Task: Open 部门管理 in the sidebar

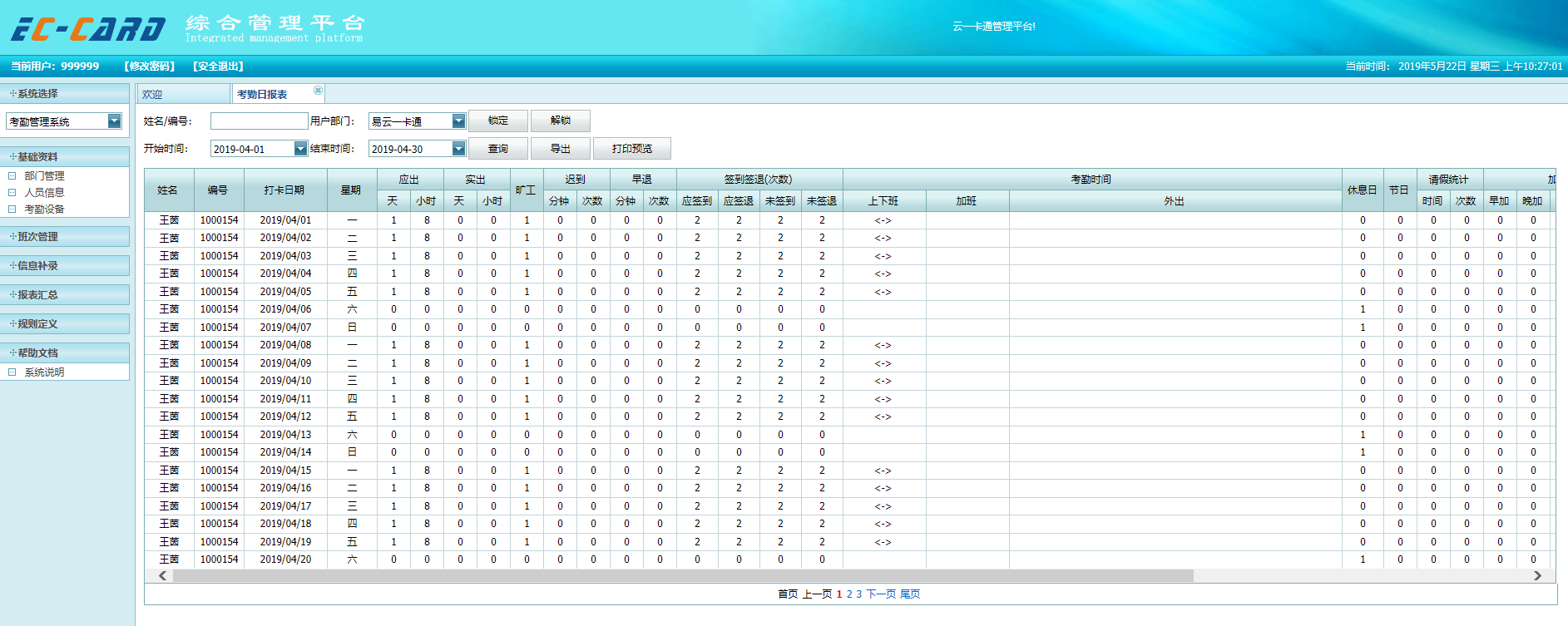Action: coord(44,176)
